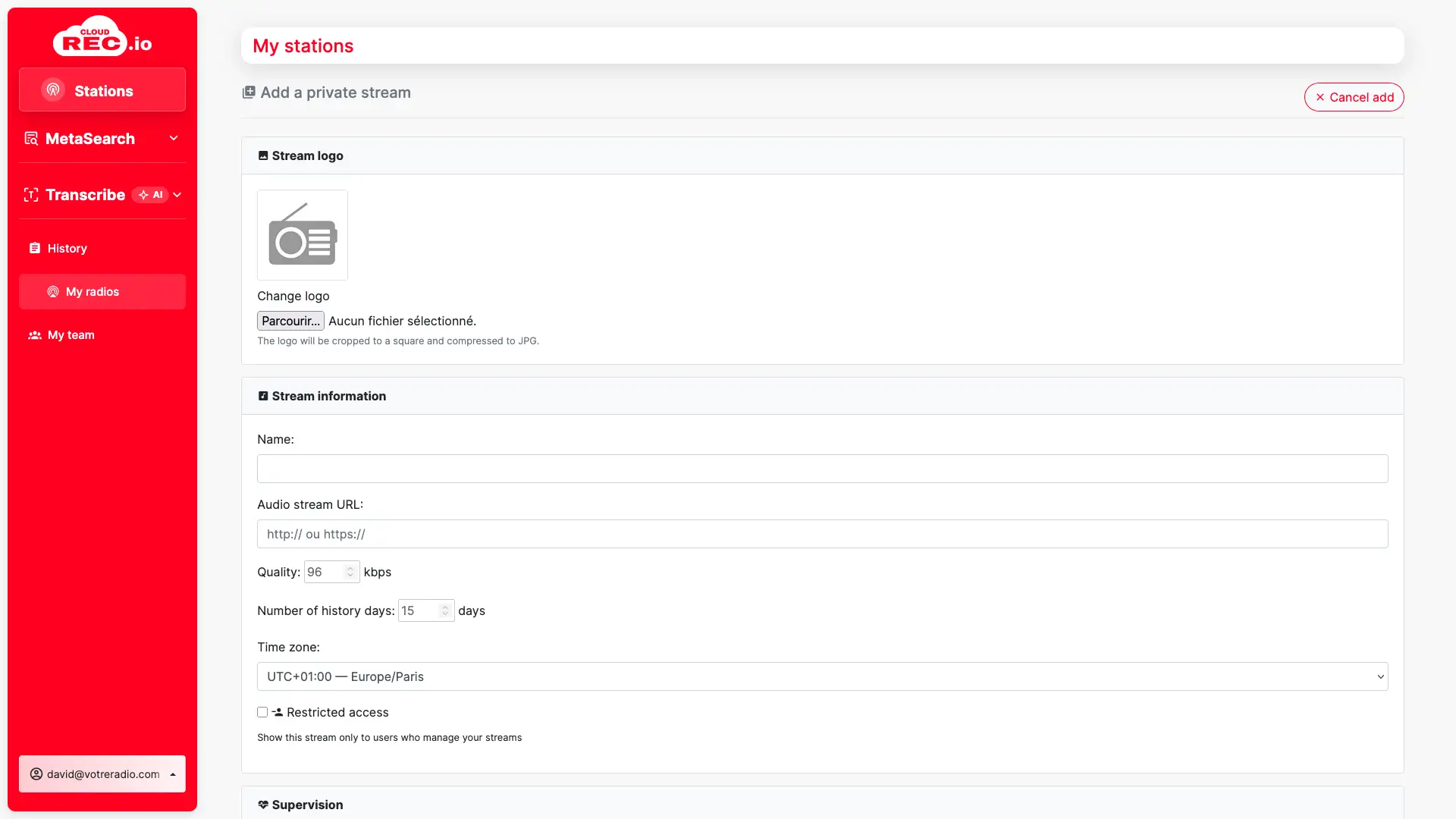Click the MetaSearch magnifier icon
The height and width of the screenshot is (819, 1456).
31,139
